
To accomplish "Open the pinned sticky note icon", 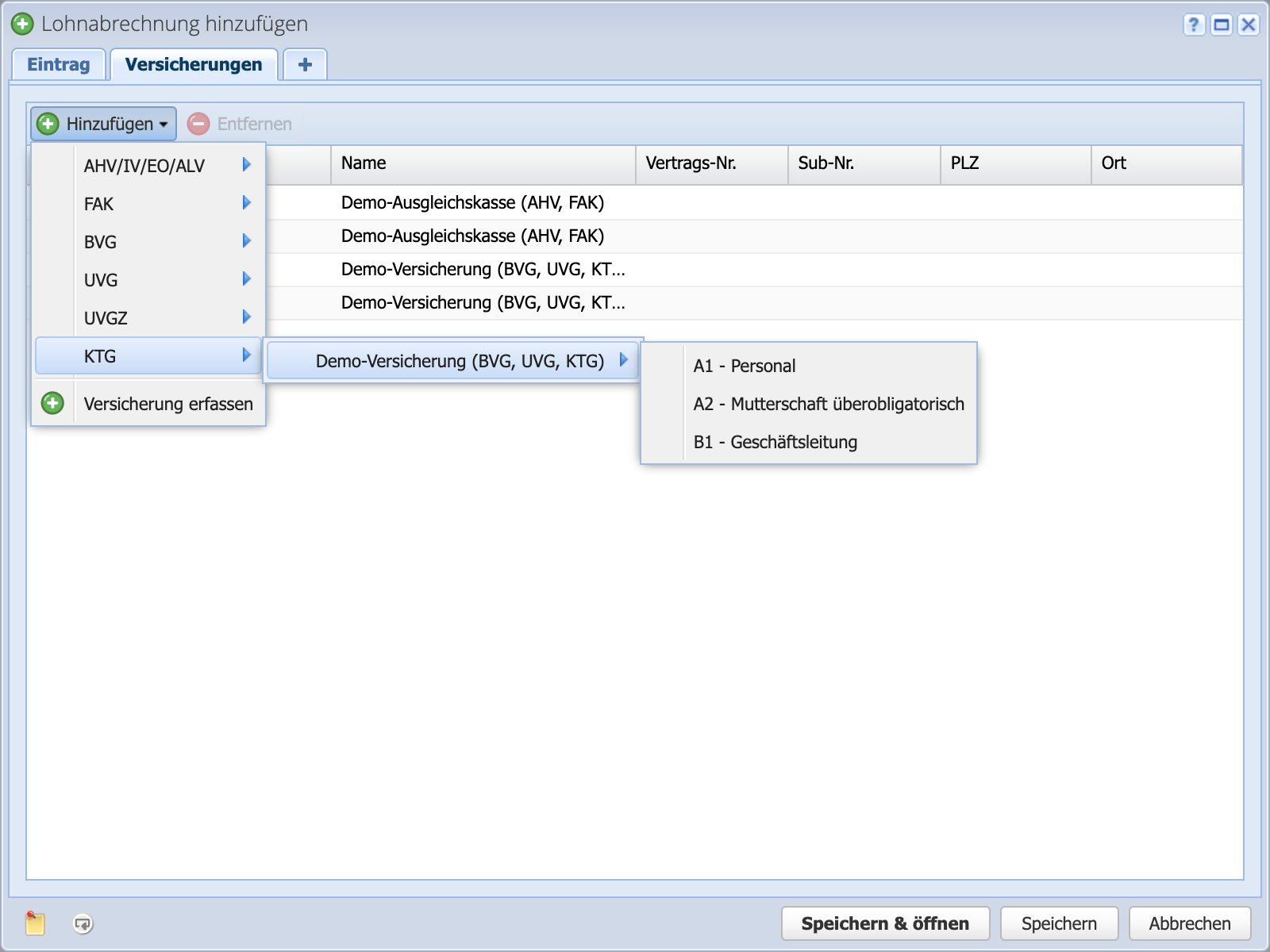I will tap(35, 923).
